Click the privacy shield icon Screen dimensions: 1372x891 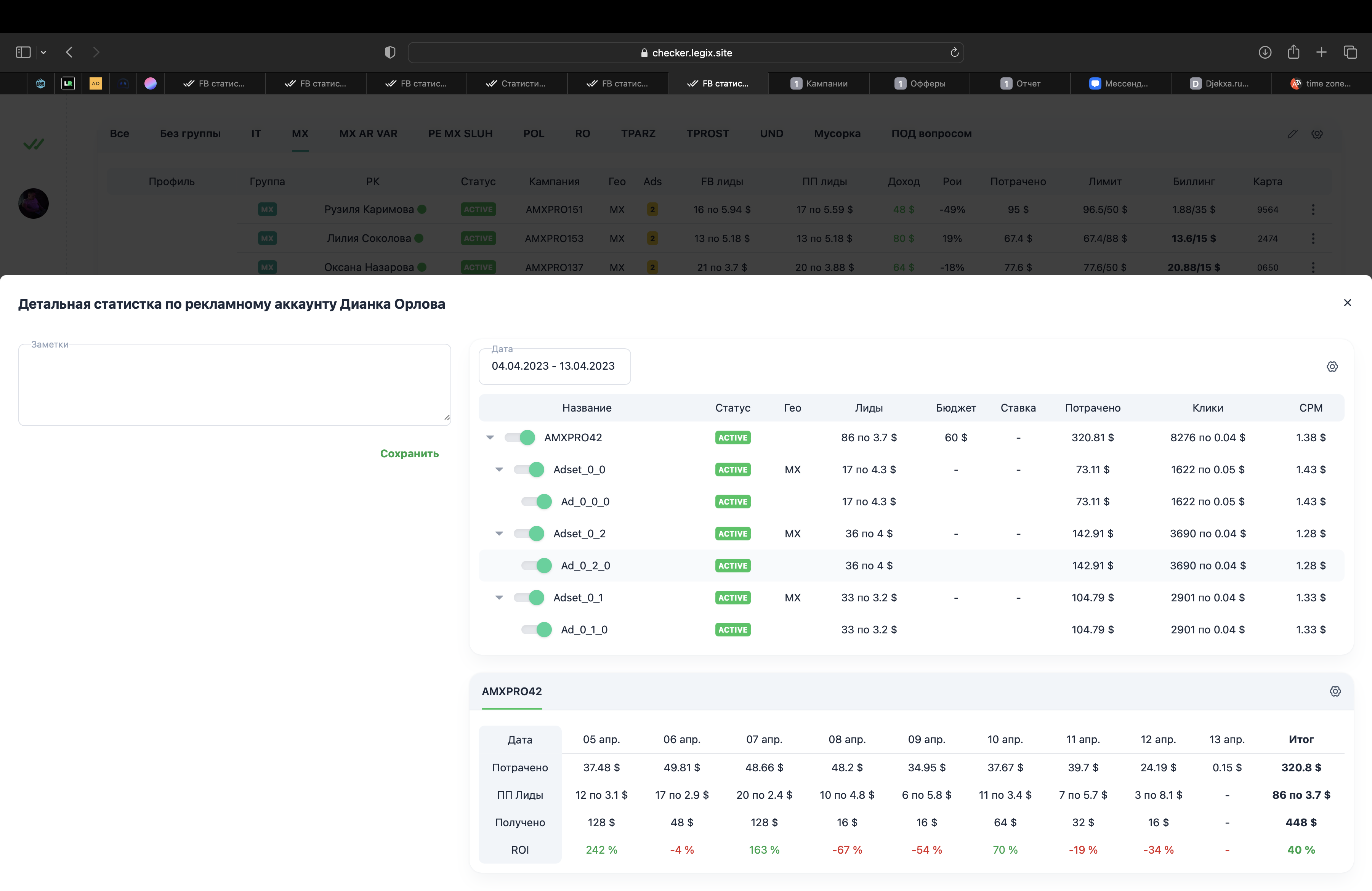[390, 53]
